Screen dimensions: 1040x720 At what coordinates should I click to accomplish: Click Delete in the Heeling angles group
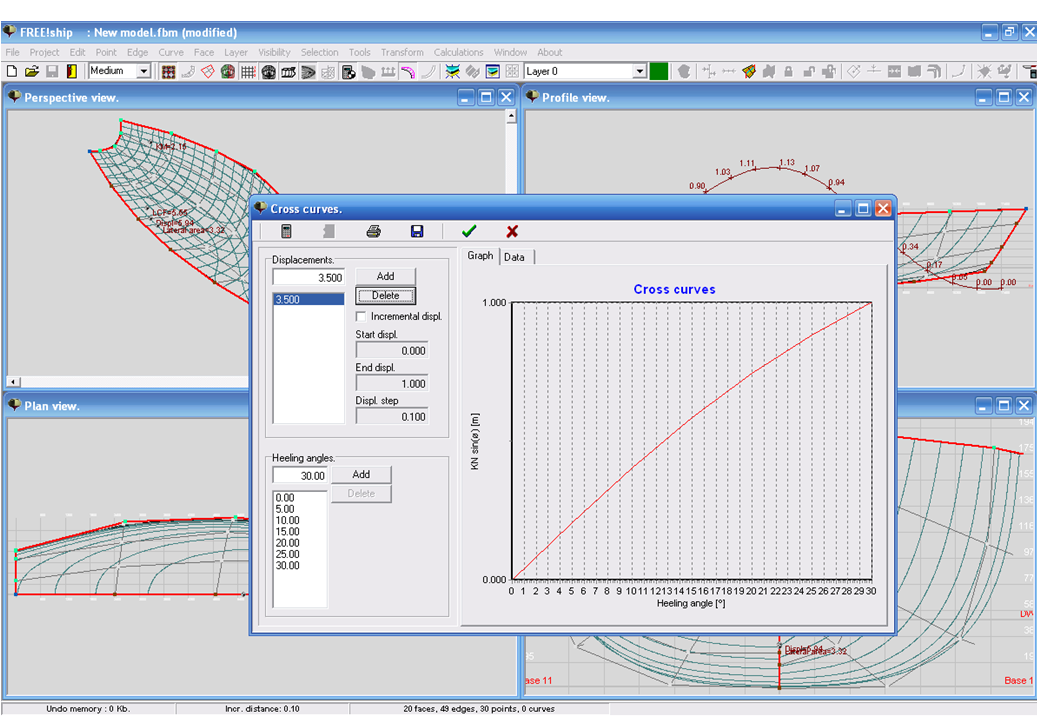361,494
